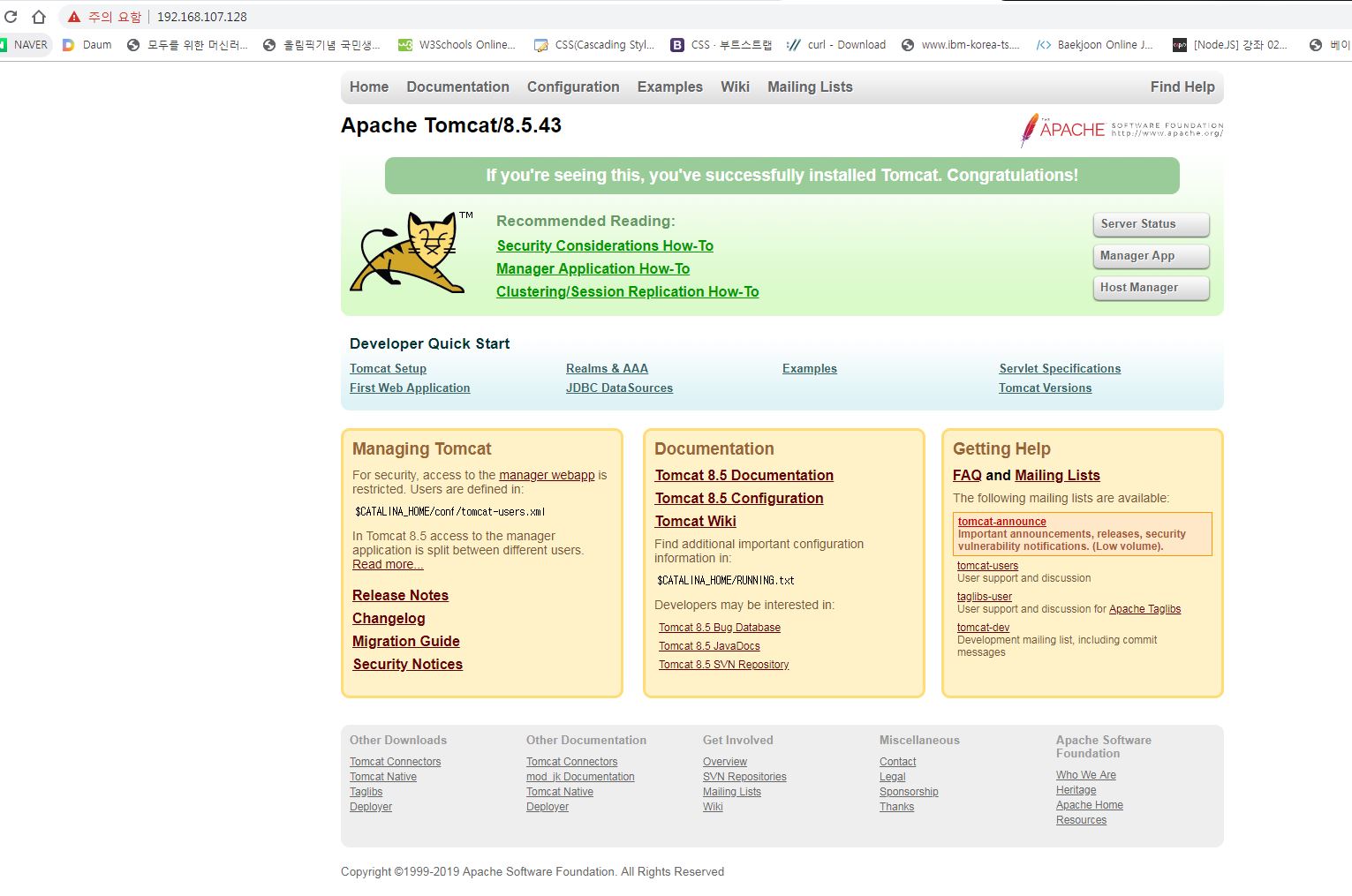Open the Home nav item

point(369,87)
